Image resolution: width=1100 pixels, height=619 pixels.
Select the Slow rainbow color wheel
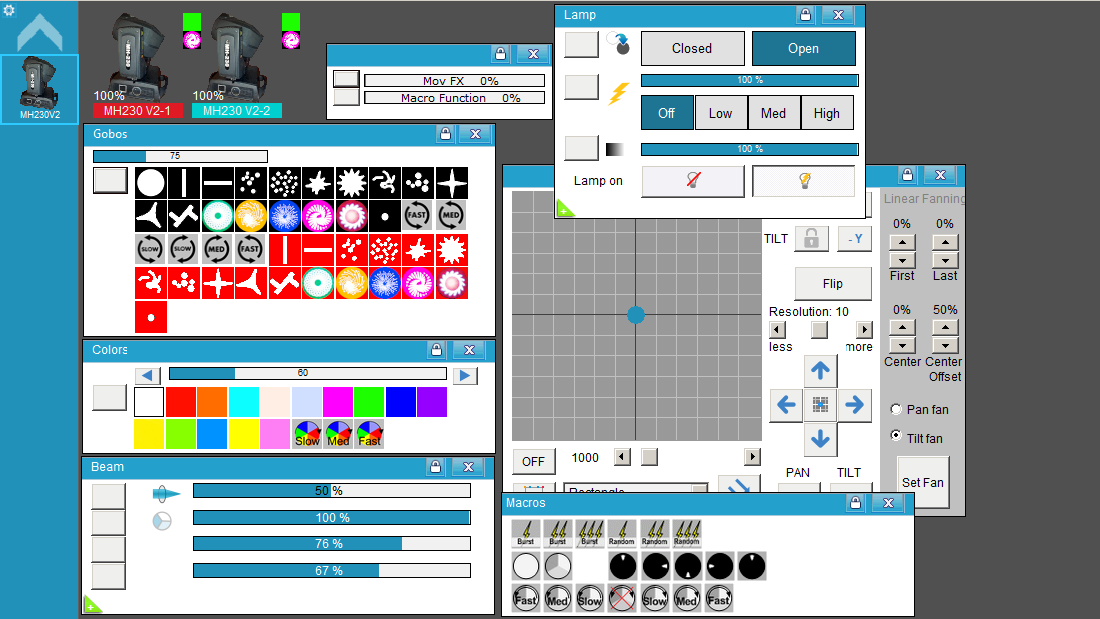tap(307, 434)
